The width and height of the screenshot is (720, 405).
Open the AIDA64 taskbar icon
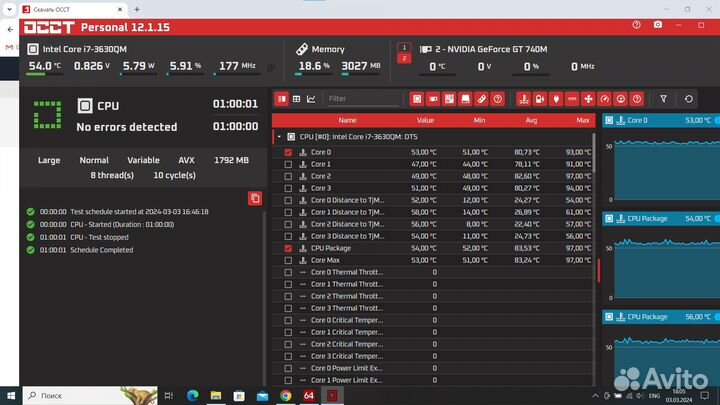309,395
